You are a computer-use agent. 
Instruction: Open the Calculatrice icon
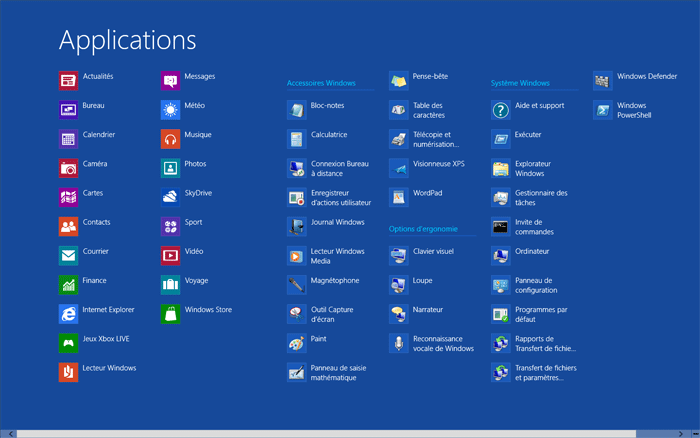296,139
